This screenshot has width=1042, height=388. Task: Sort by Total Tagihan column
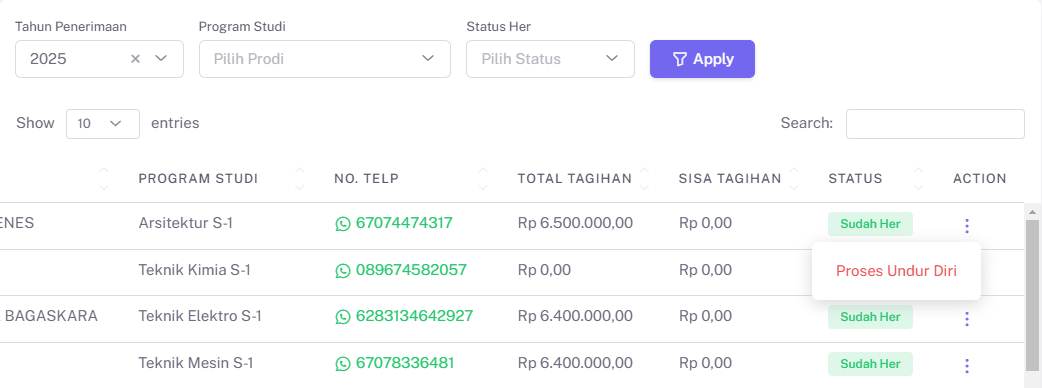click(x=643, y=178)
